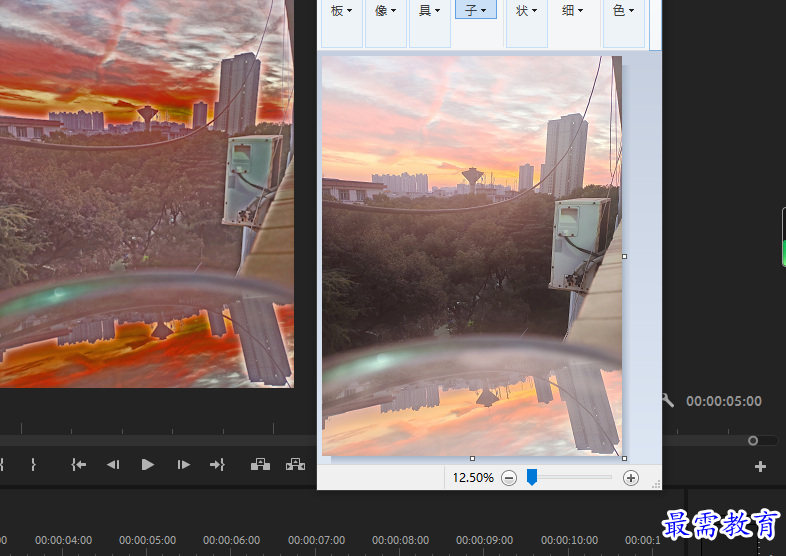This screenshot has width=786, height=556.
Task: Click the Mark Out brace icon
Action: pyautogui.click(x=33, y=465)
